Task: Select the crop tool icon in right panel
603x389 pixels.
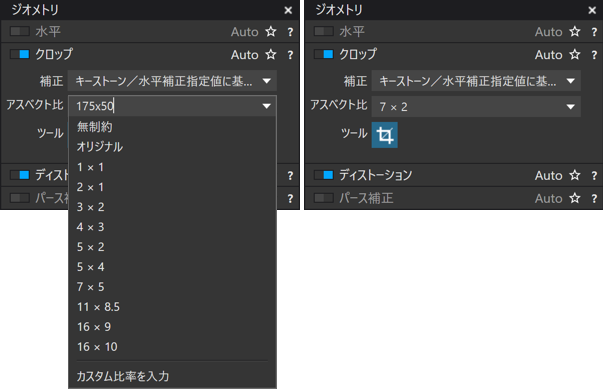Action: tap(385, 135)
